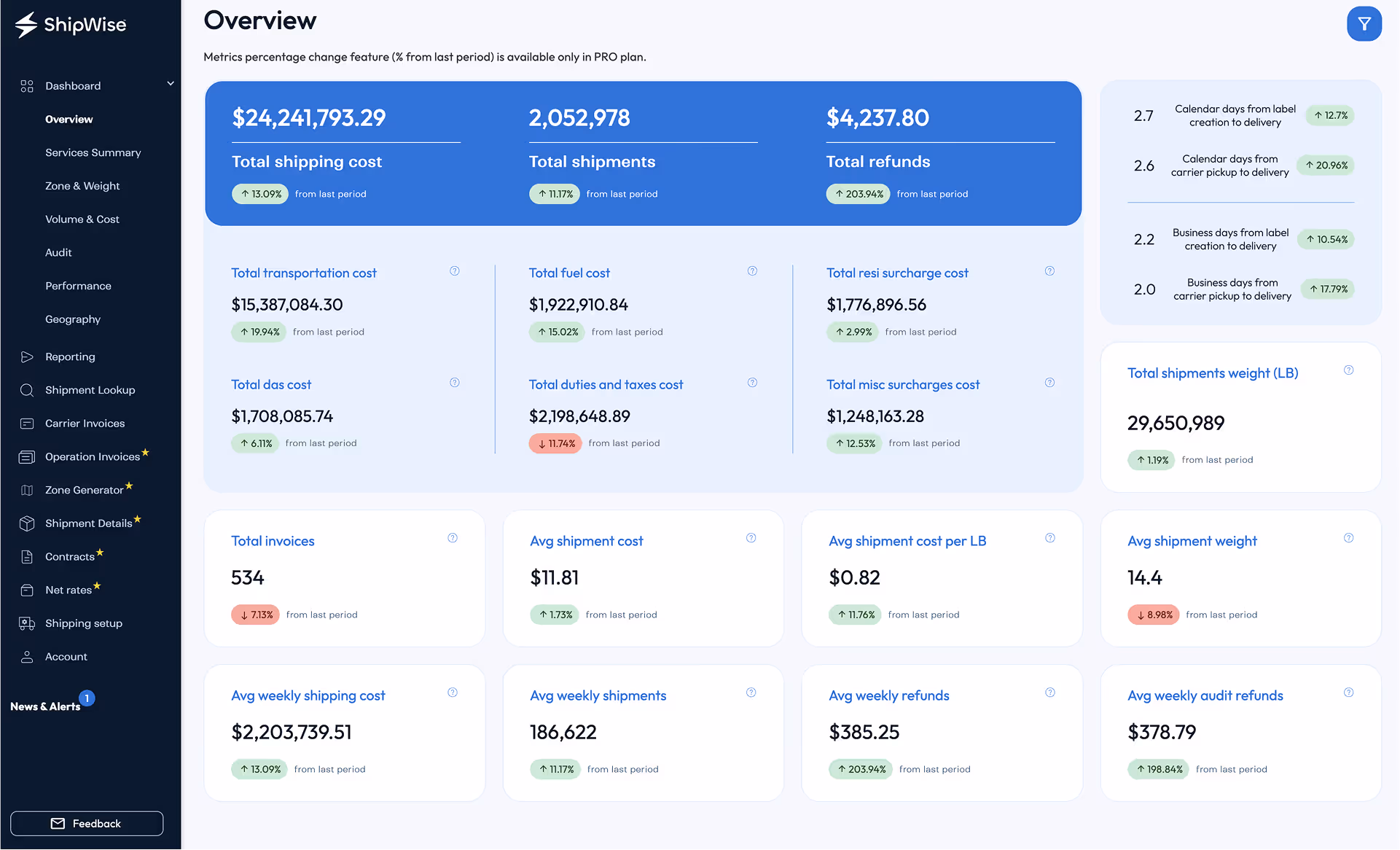Click help icon for Total das cost
The height and width of the screenshot is (850, 1400).
455,383
